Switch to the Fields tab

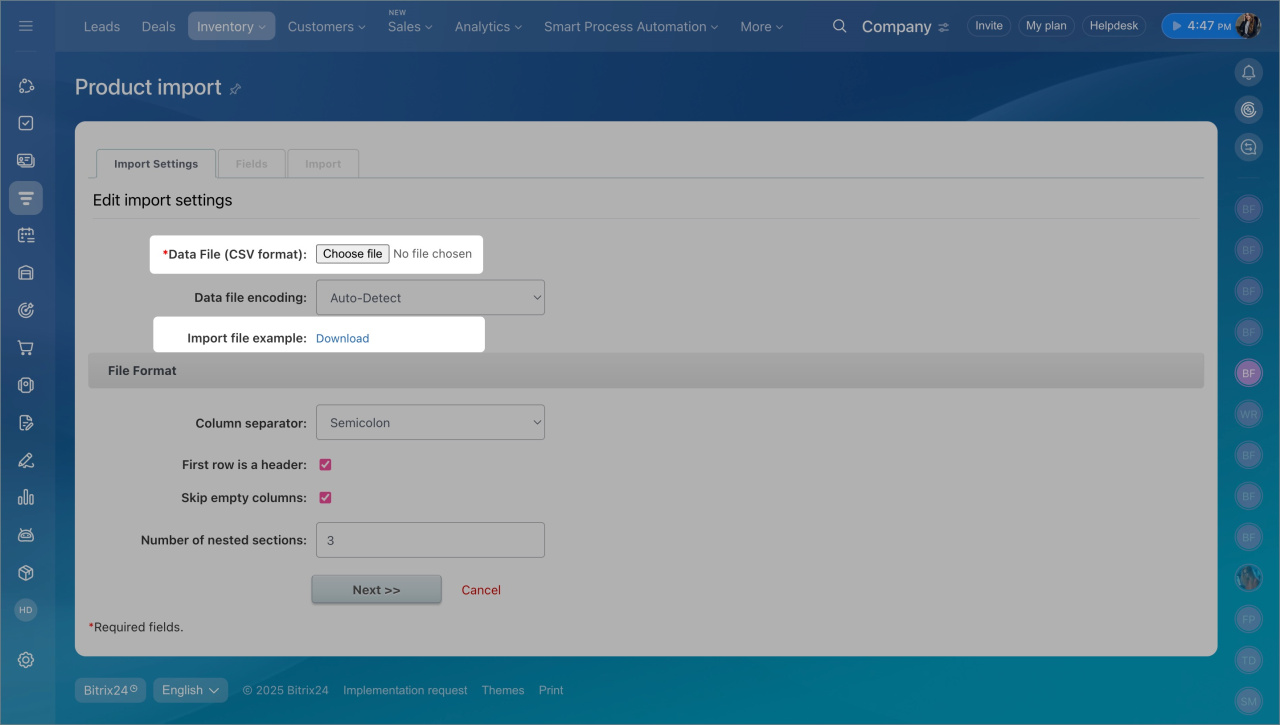coord(251,164)
